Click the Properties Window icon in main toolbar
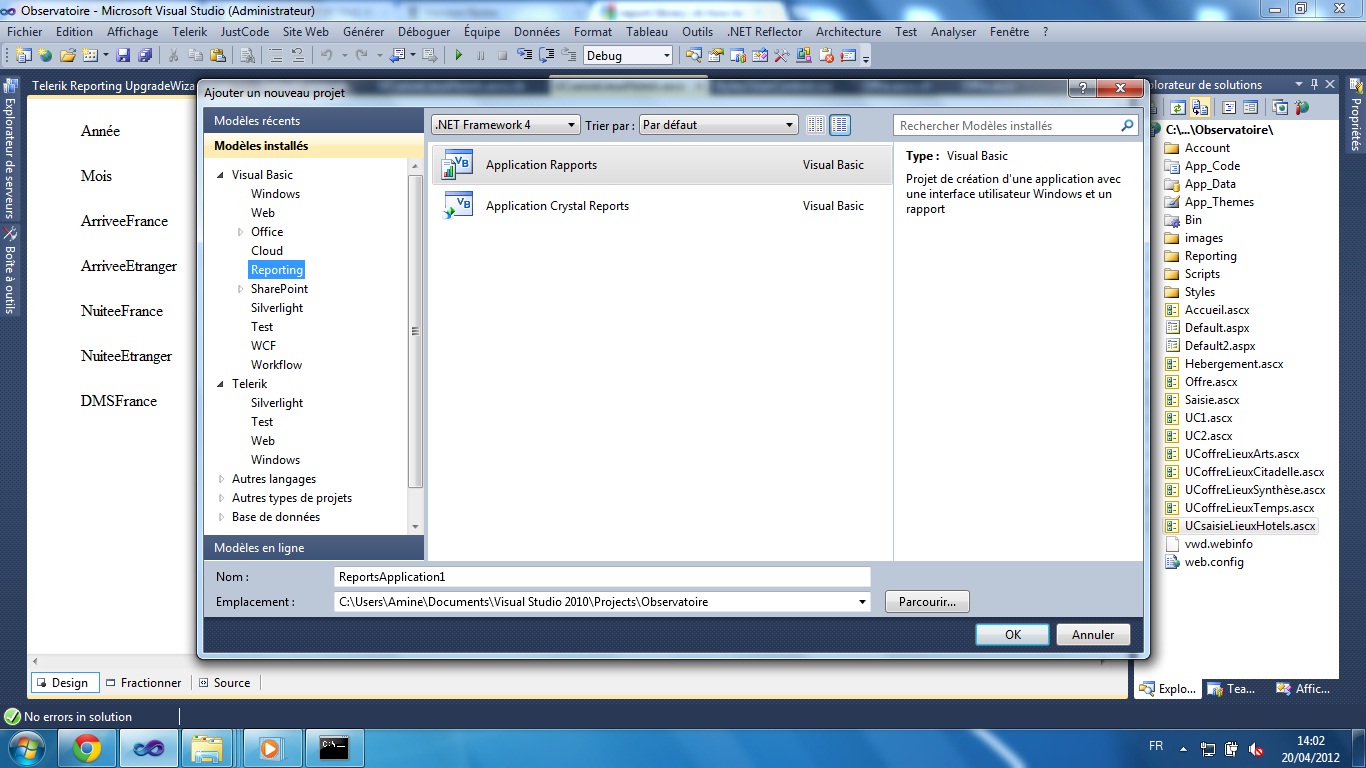Viewport: 1366px width, 768px height. point(716,56)
